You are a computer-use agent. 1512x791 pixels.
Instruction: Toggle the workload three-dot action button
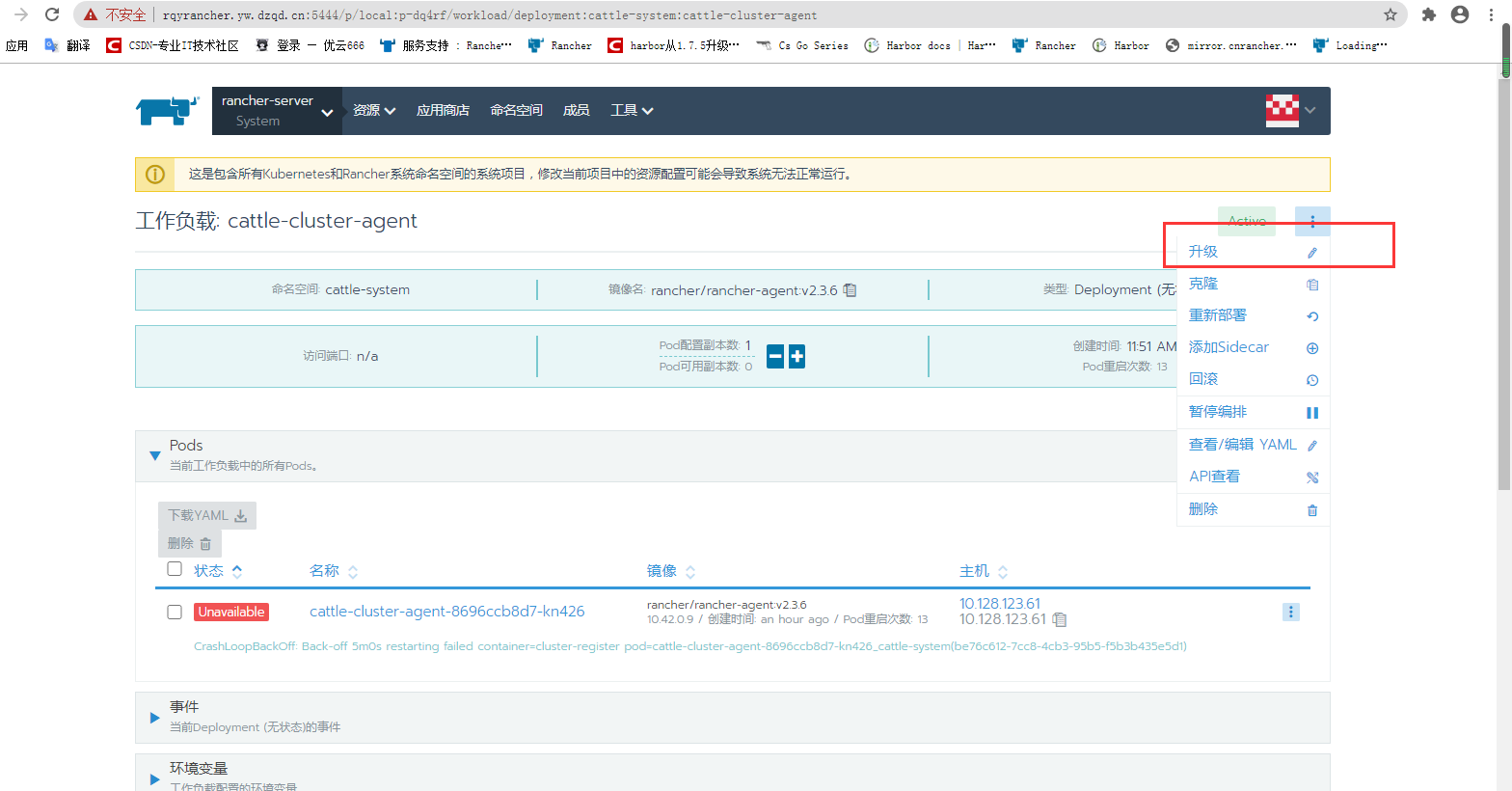pyautogui.click(x=1312, y=221)
